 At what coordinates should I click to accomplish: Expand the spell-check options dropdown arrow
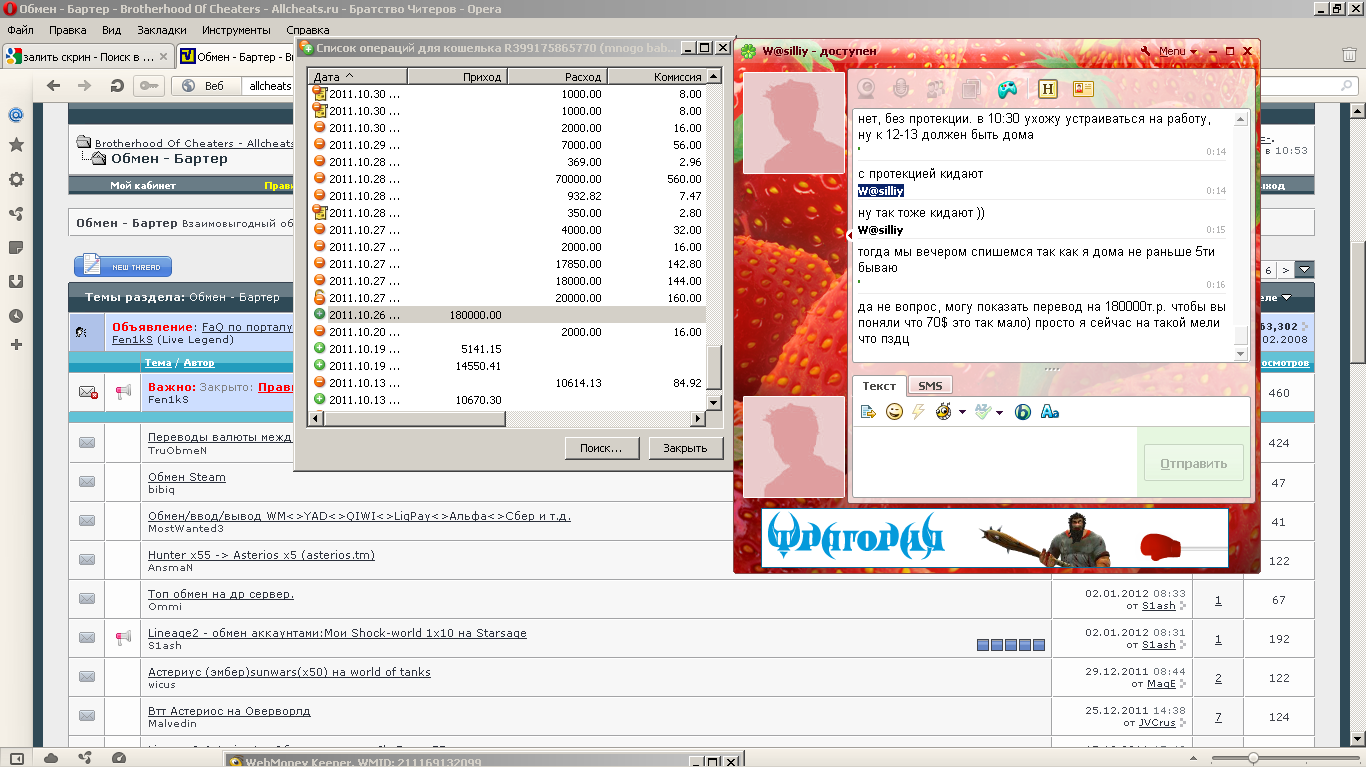999,412
